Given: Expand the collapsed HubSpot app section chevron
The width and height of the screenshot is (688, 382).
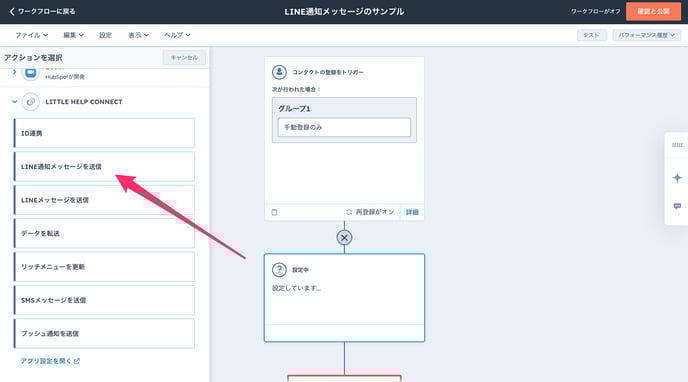Looking at the screenshot, I should click(x=14, y=72).
